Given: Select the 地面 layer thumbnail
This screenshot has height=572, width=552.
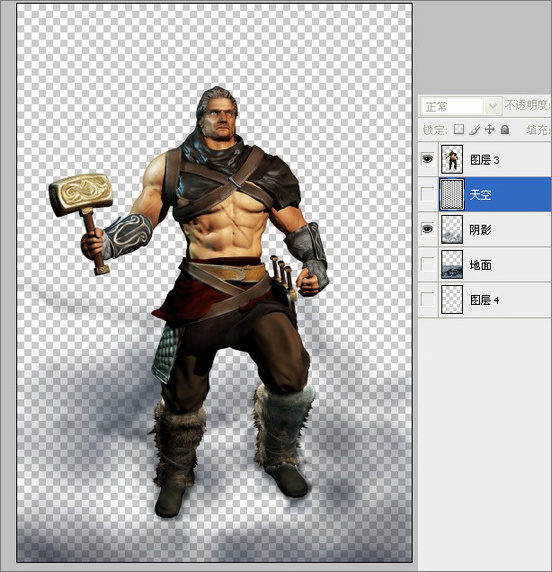Looking at the screenshot, I should point(452,265).
